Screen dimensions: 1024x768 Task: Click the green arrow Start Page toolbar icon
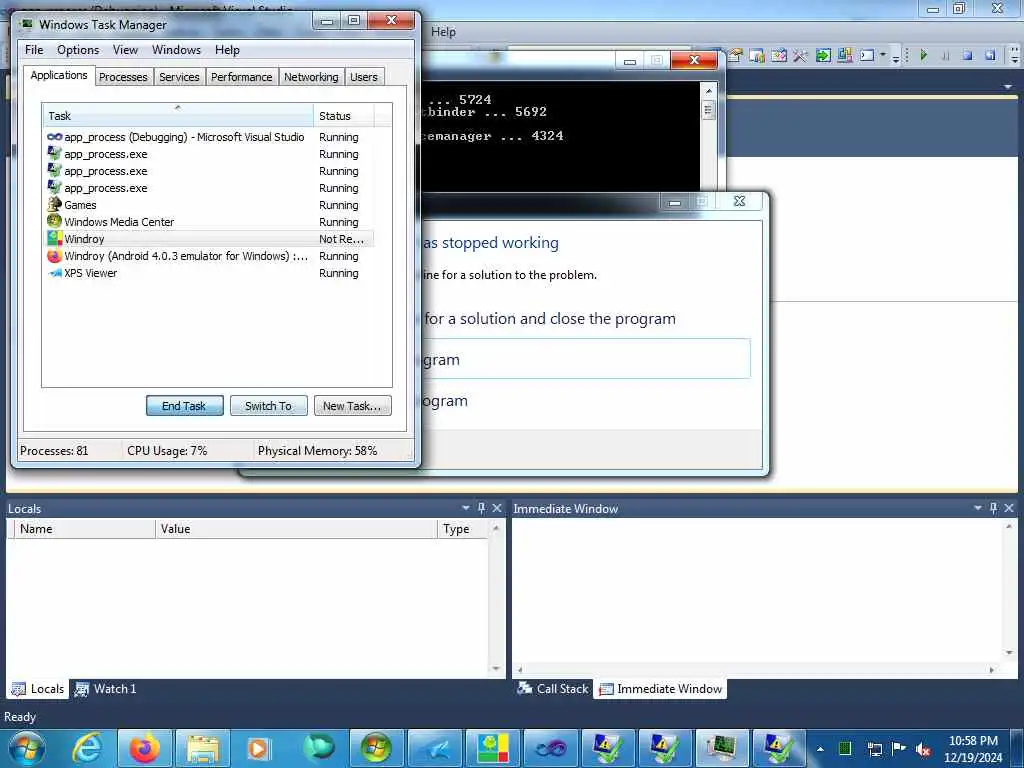click(x=823, y=56)
